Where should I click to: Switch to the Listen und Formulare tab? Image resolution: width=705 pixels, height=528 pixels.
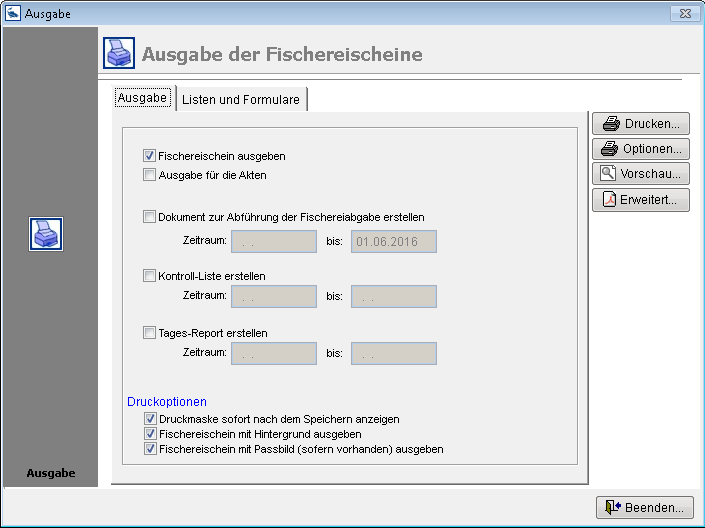(240, 100)
